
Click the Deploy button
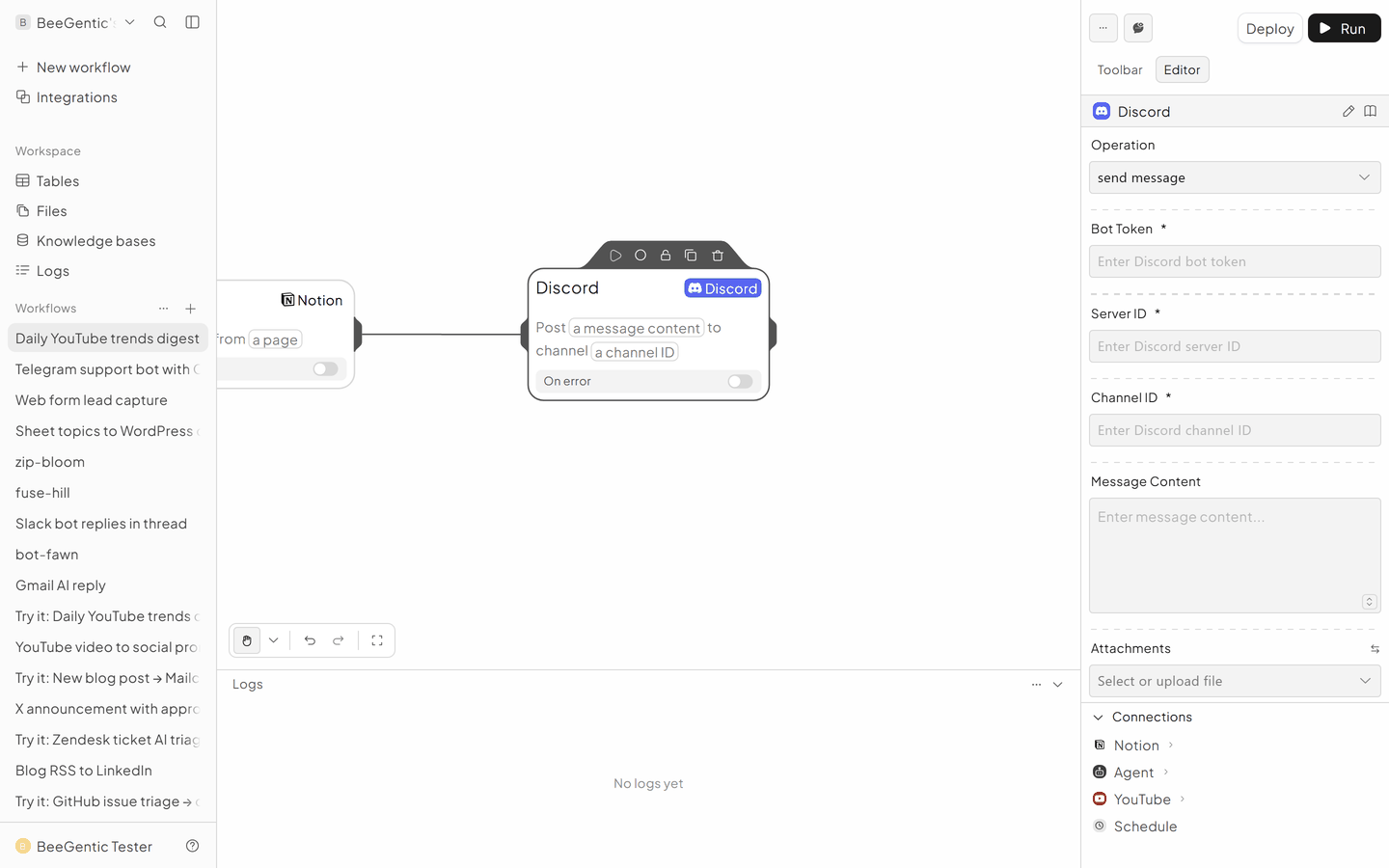tap(1269, 29)
